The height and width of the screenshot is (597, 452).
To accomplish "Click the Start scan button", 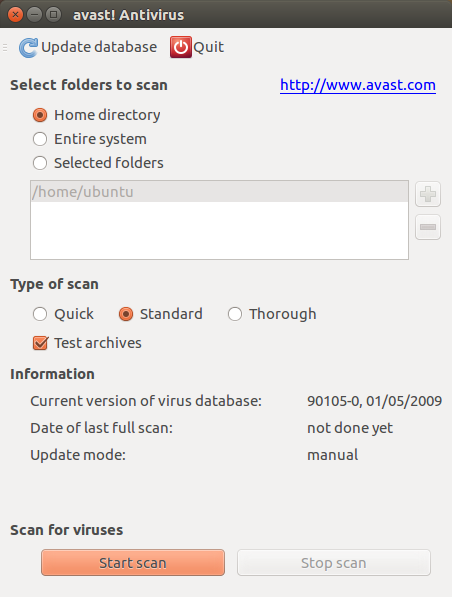I will pyautogui.click(x=133, y=562).
